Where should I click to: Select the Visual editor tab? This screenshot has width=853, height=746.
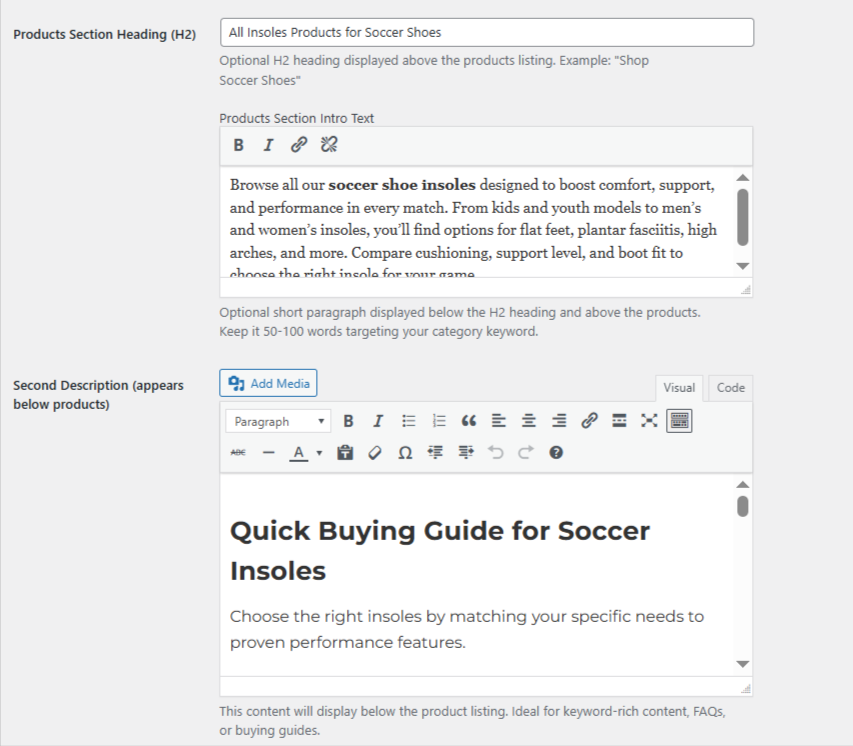click(x=679, y=388)
